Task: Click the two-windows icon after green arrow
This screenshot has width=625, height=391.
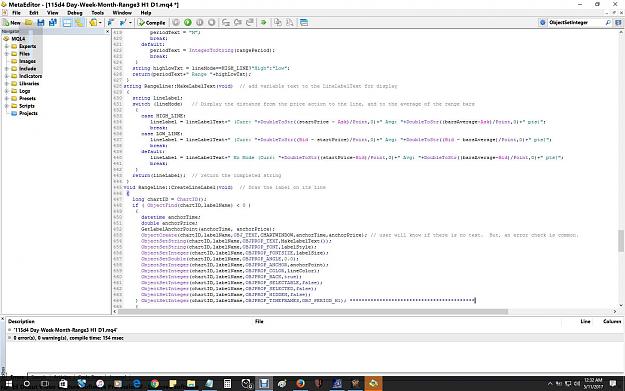Action: (x=277, y=23)
